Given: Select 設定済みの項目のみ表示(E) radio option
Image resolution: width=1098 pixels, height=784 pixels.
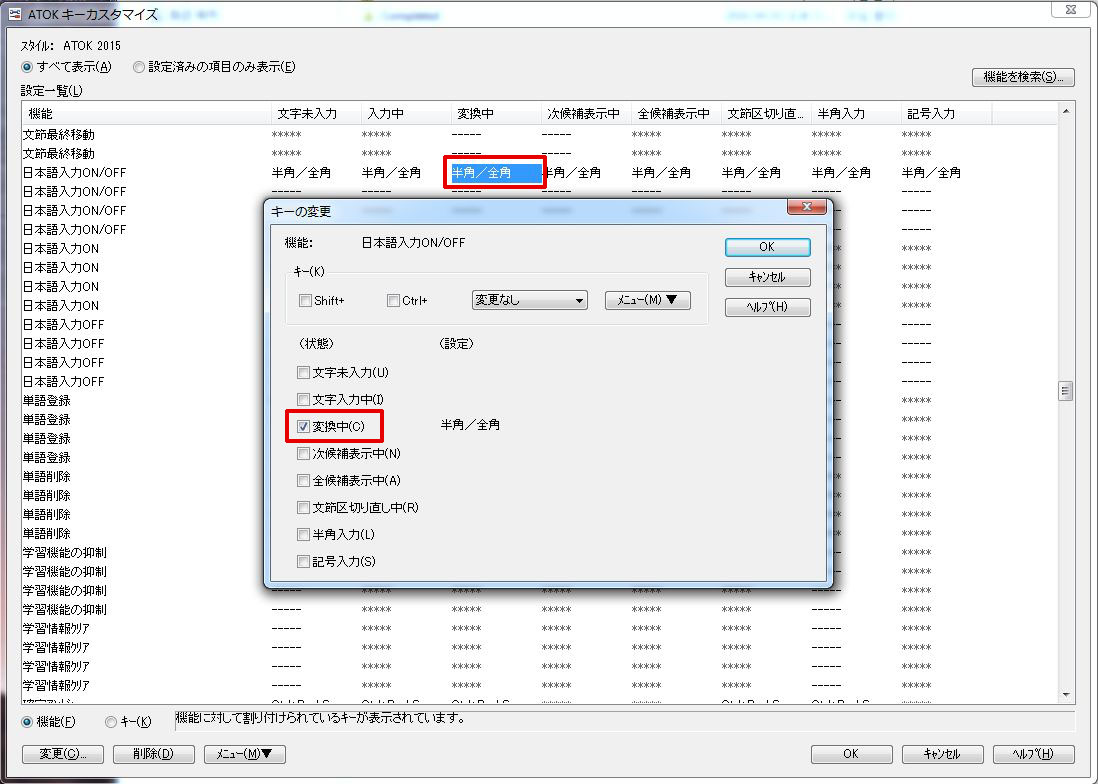Looking at the screenshot, I should [x=139, y=67].
